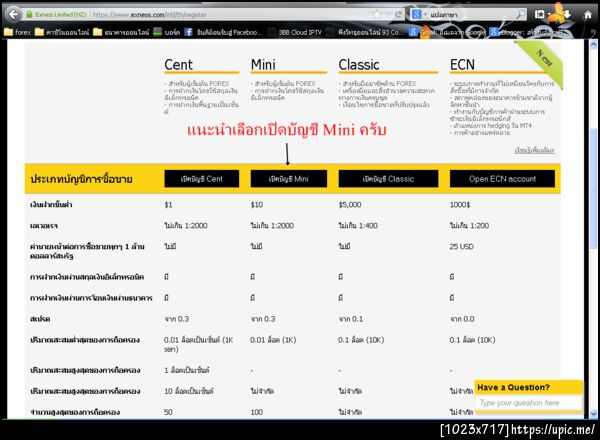Image resolution: width=600 pixels, height=440 pixels.
Task: Open the downloads arrow icon
Action: click(x=567, y=15)
